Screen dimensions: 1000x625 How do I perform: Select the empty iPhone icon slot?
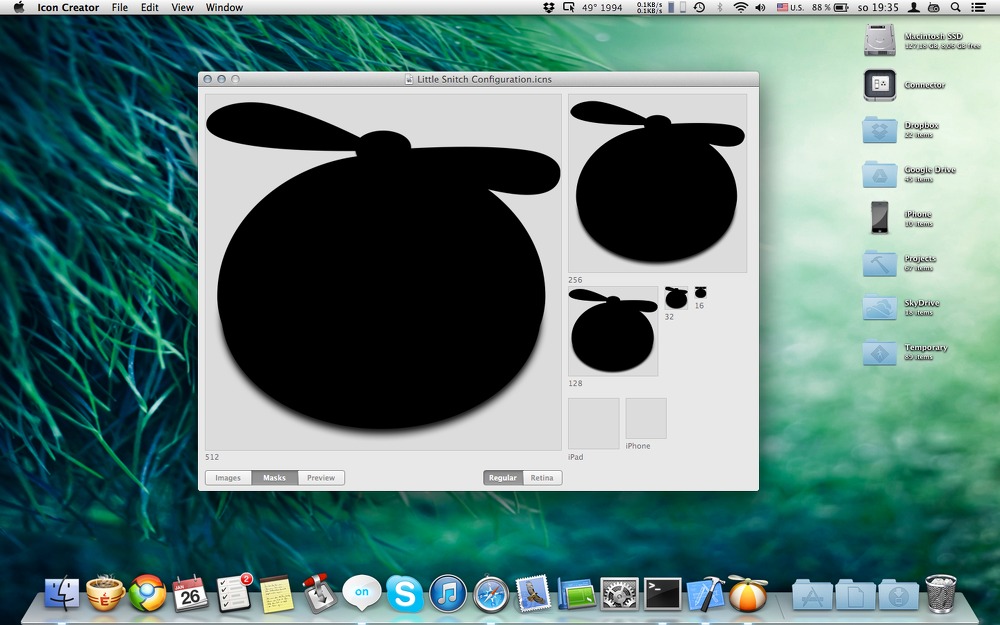(646, 418)
